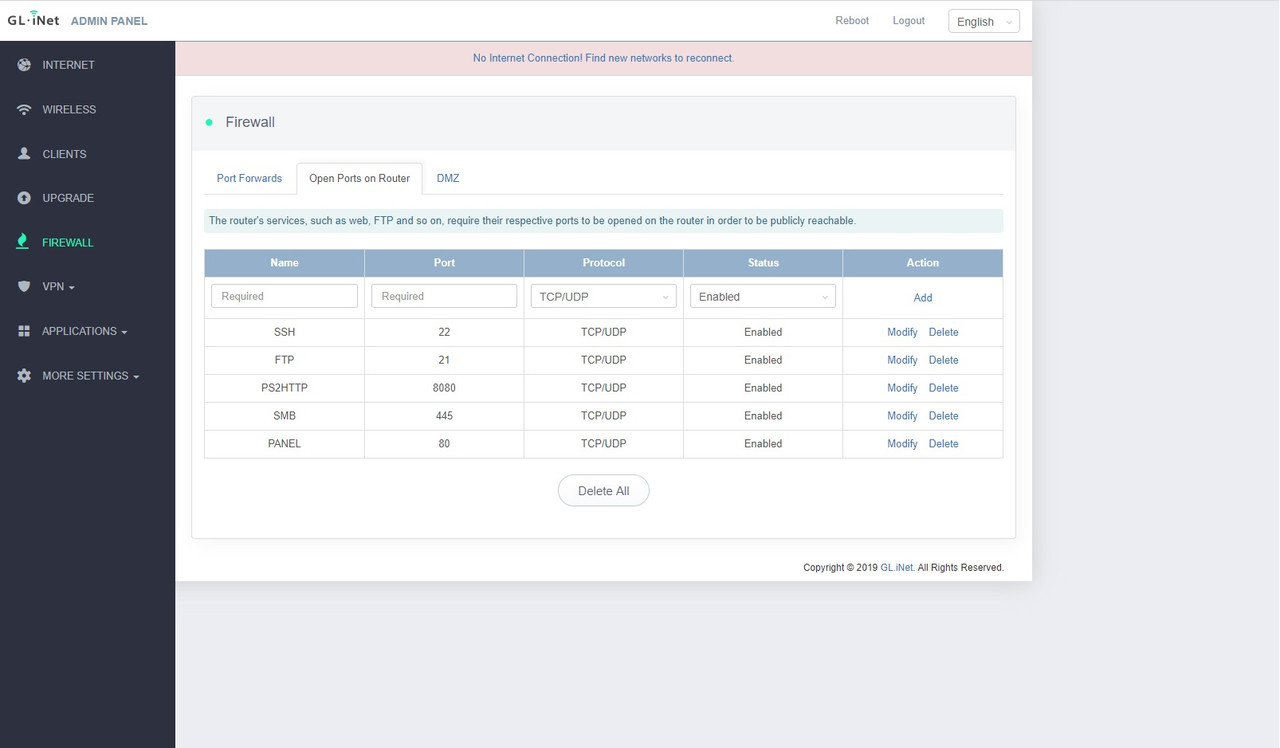Click the Logout link
Screen dimensions: 1280x748
[x=909, y=20]
